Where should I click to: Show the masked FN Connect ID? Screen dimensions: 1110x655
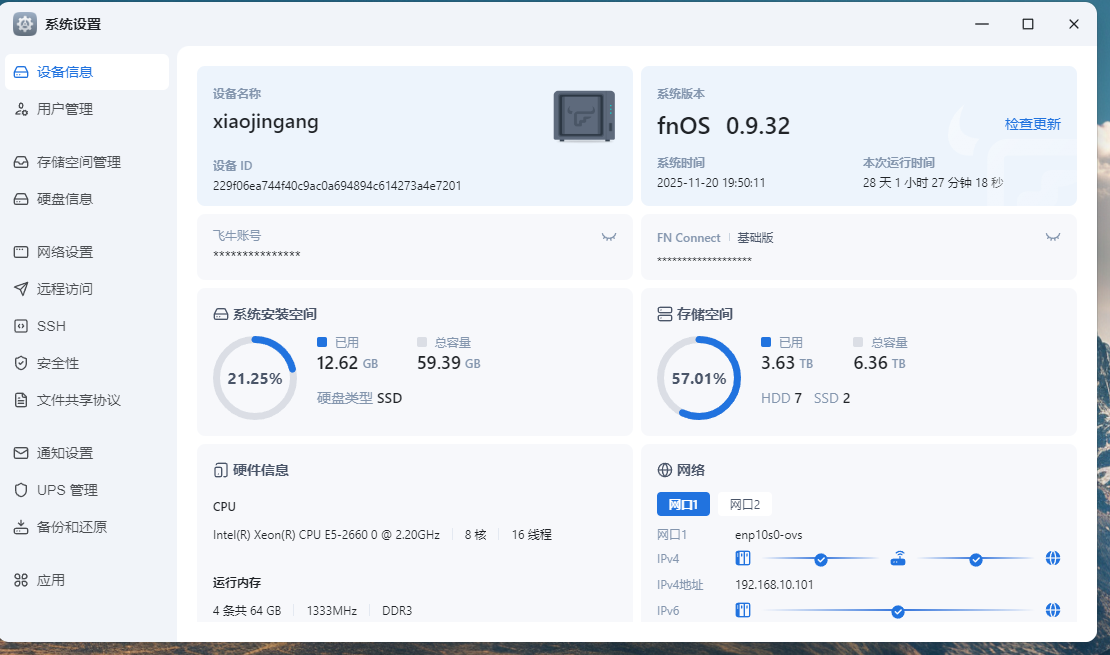(1052, 237)
